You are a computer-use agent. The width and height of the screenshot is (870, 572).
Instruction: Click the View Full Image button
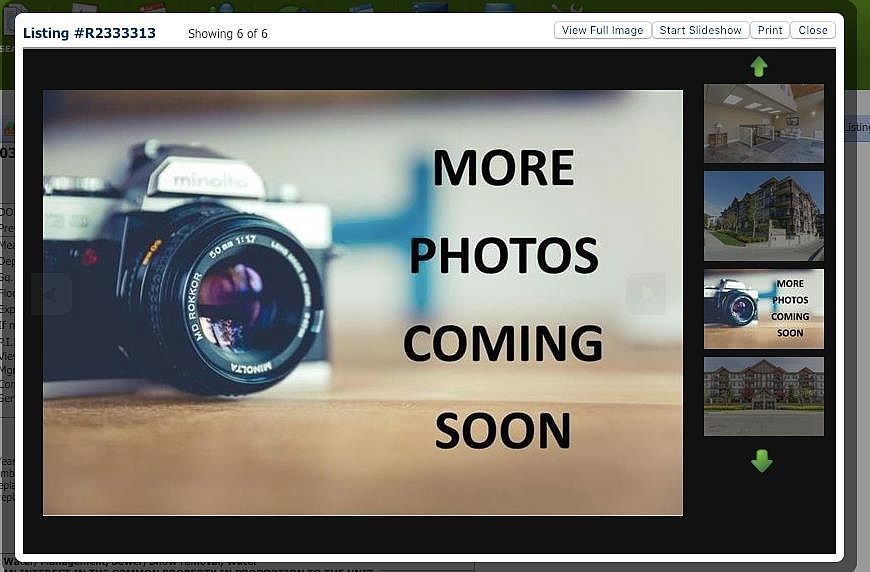(602, 31)
